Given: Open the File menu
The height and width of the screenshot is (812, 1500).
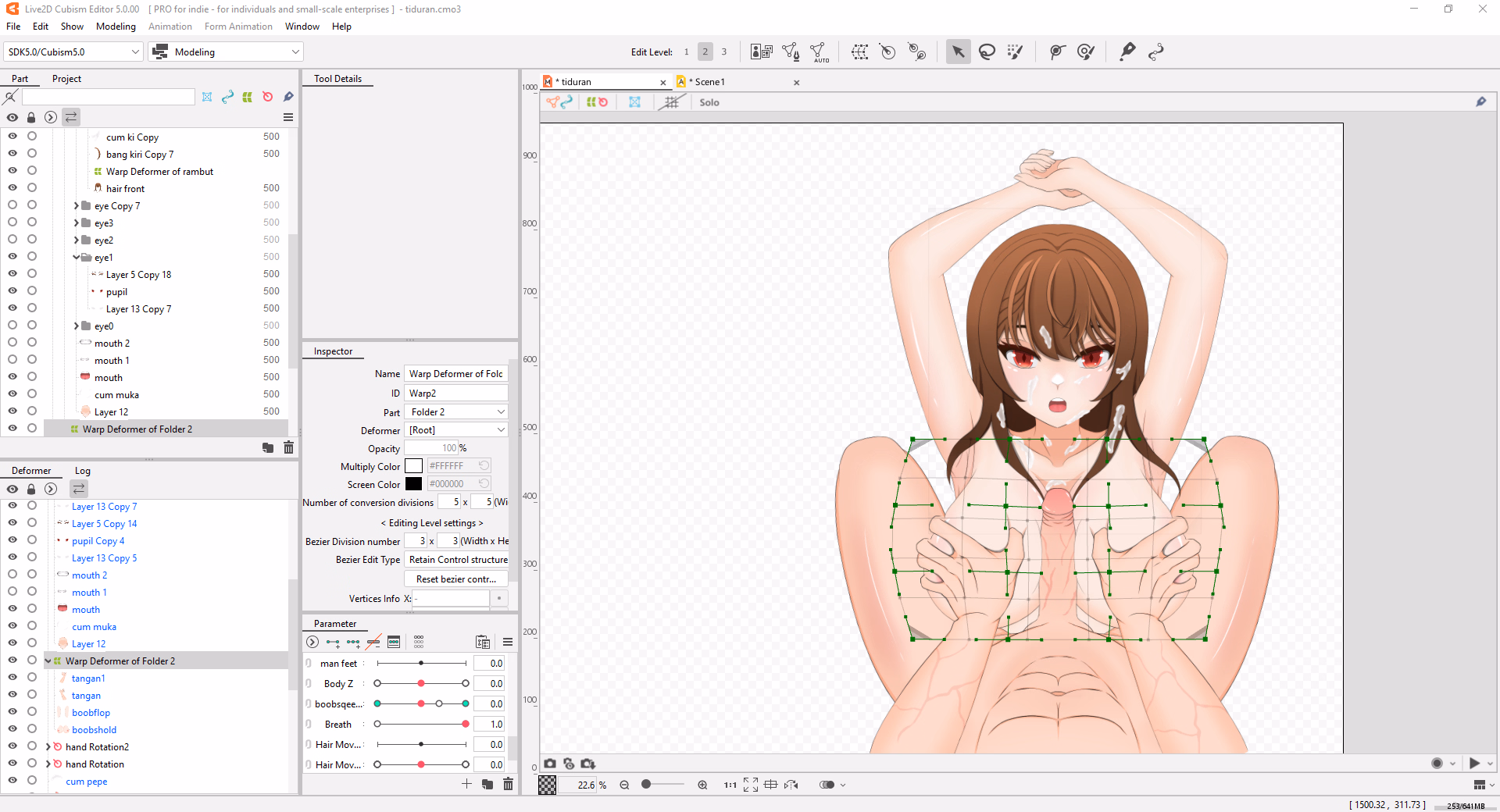Looking at the screenshot, I should click(13, 27).
